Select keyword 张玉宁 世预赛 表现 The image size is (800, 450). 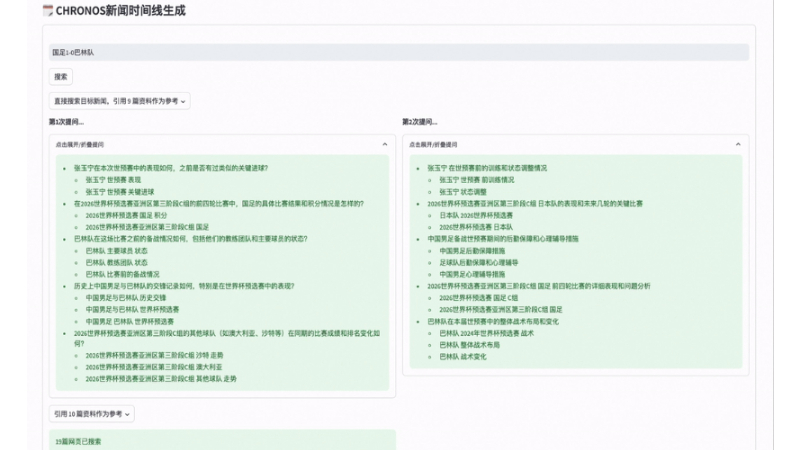(113, 180)
